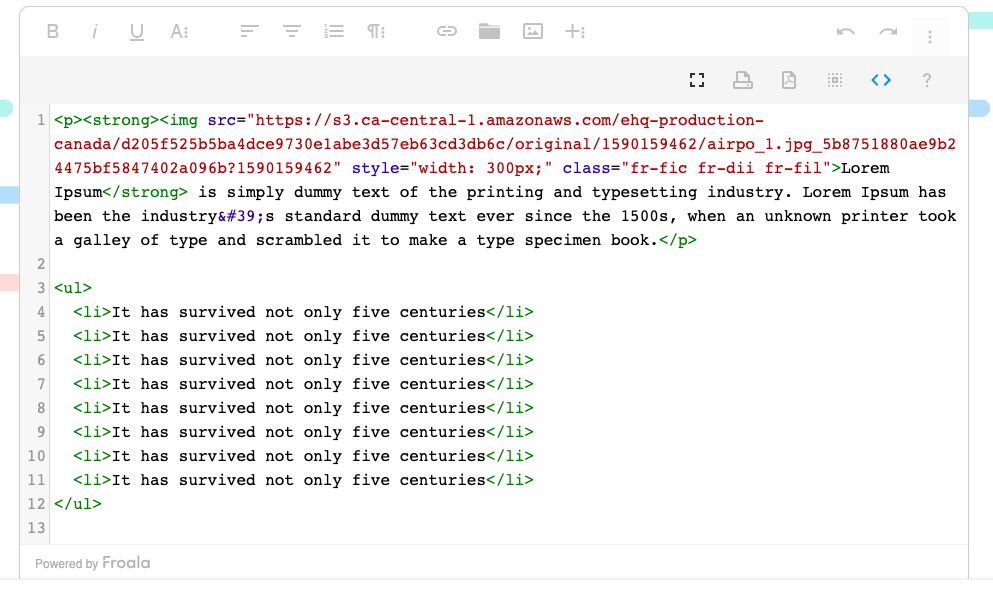
Task: Click the special characters grid icon
Action: click(835, 79)
